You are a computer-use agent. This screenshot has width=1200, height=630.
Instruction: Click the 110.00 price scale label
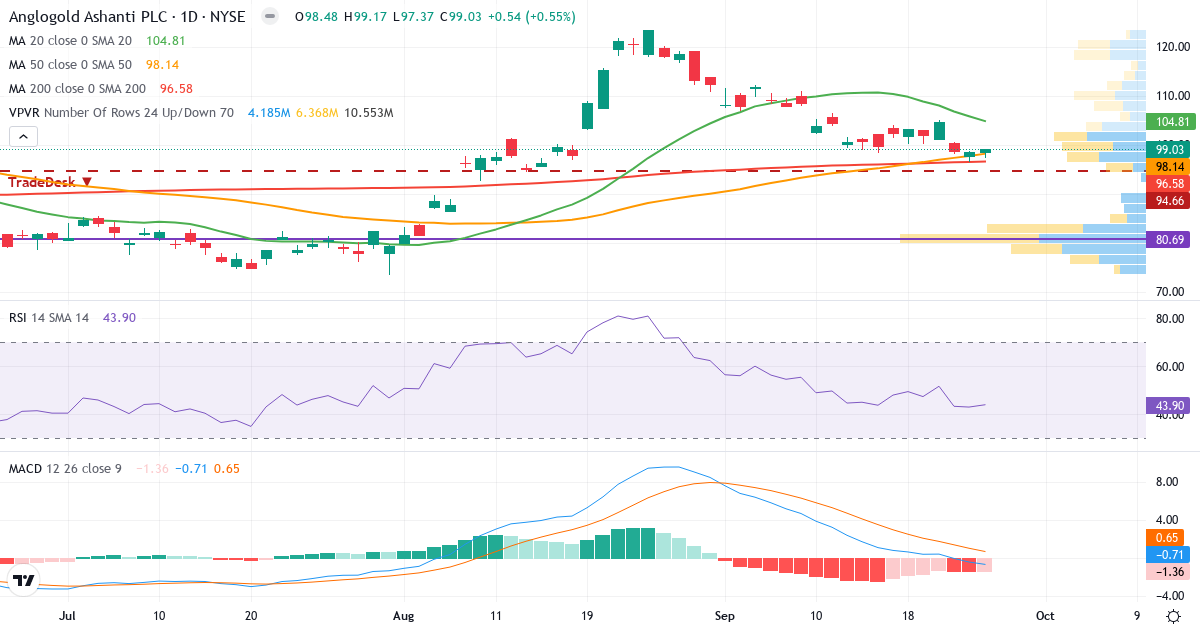coord(1171,96)
